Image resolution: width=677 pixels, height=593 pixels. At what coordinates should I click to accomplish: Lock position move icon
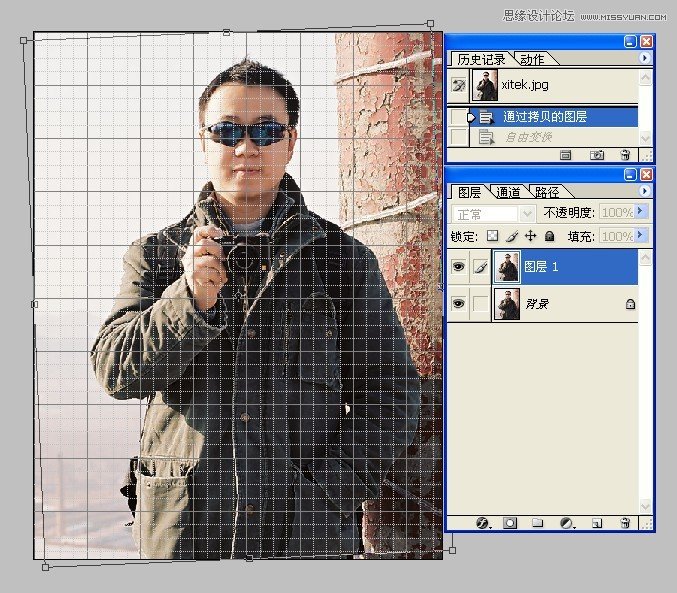[530, 236]
